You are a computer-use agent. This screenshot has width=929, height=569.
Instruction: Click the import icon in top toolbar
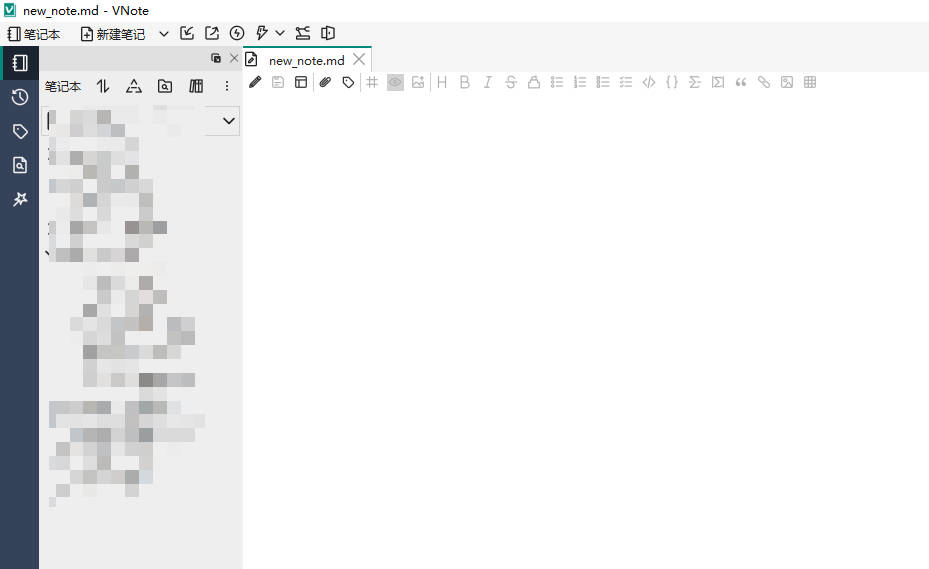click(187, 33)
